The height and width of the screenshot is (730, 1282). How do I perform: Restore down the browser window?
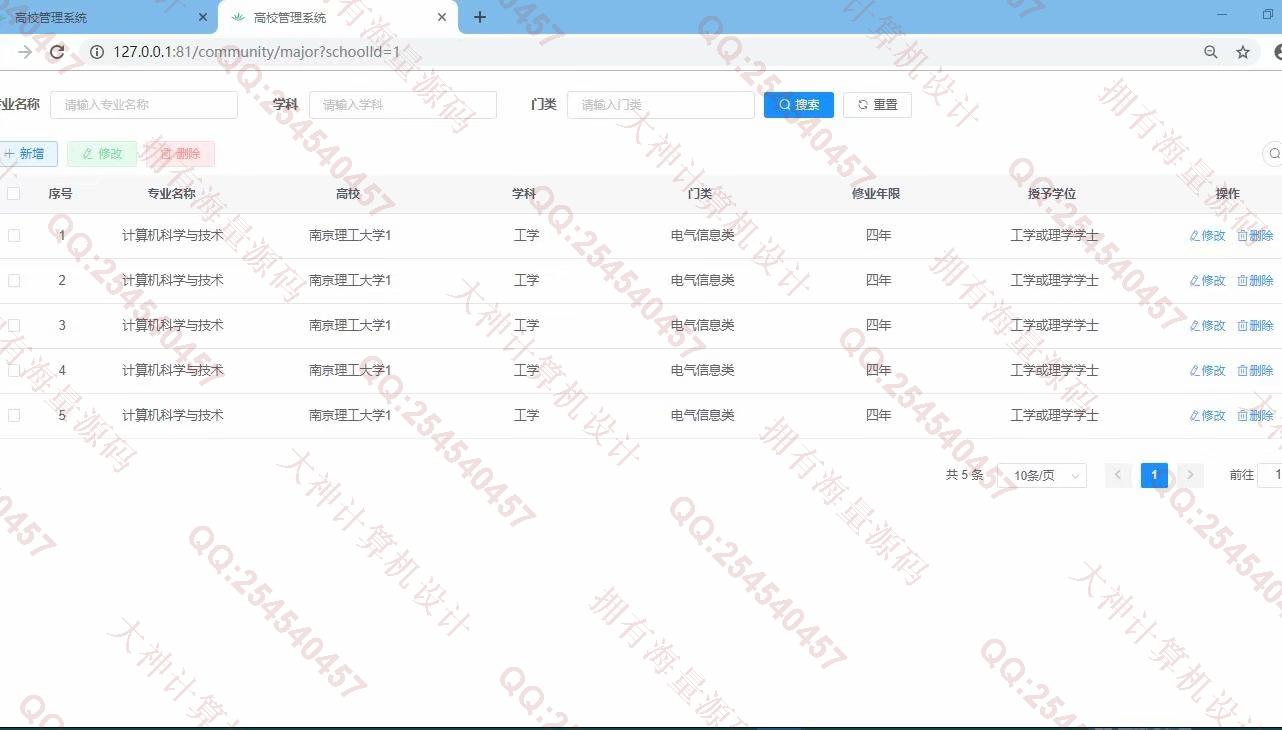1269,15
